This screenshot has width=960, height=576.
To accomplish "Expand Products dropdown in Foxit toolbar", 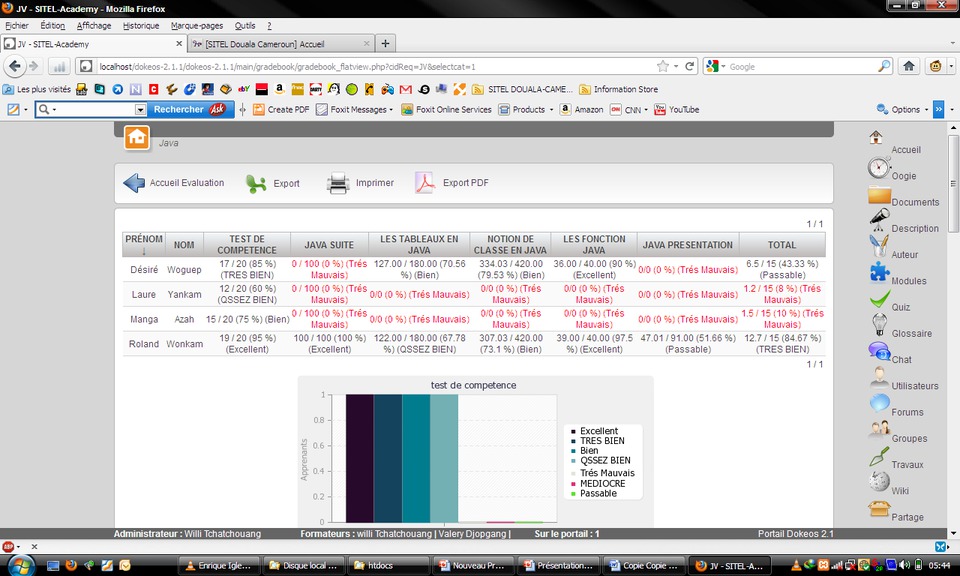I will [x=551, y=110].
